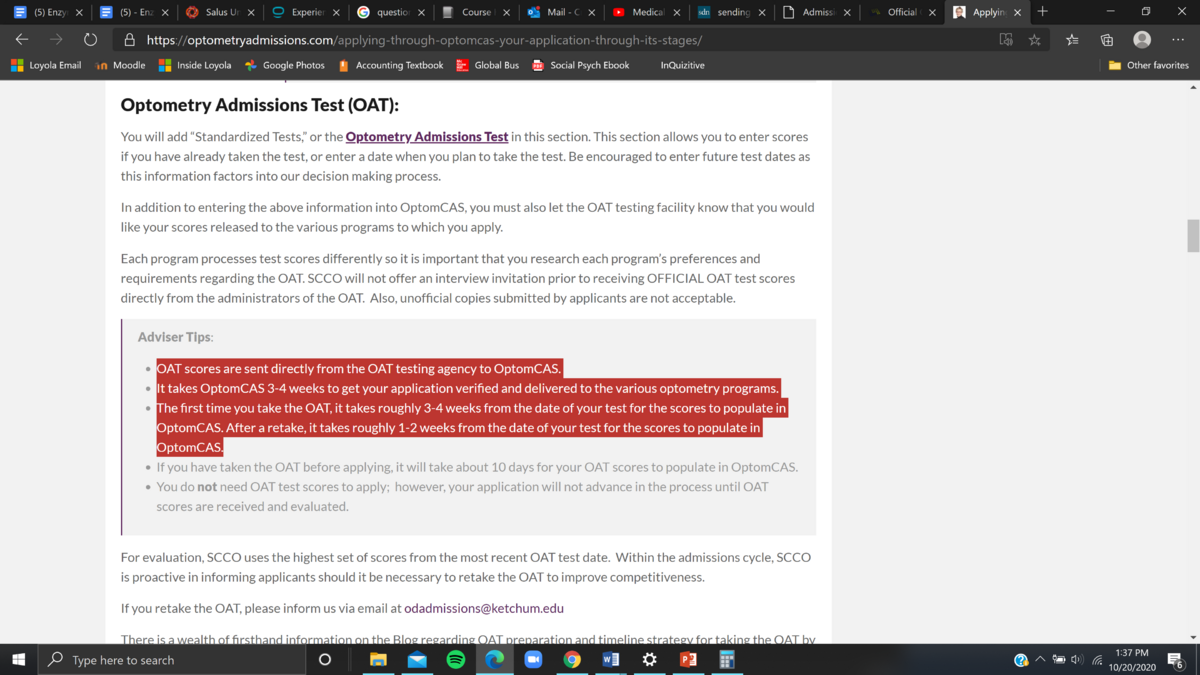Open the Other favorites folder
The height and width of the screenshot is (675, 1200).
(x=1148, y=65)
